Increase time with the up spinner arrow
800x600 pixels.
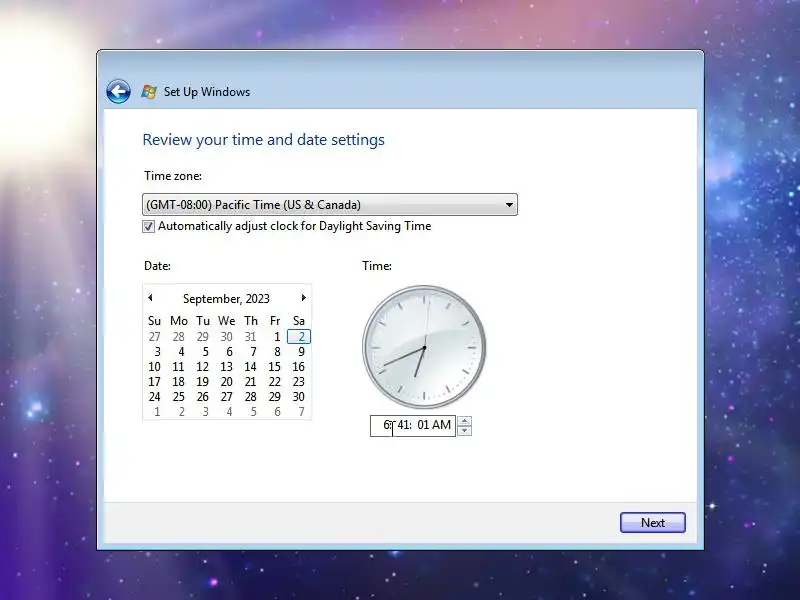(x=464, y=421)
